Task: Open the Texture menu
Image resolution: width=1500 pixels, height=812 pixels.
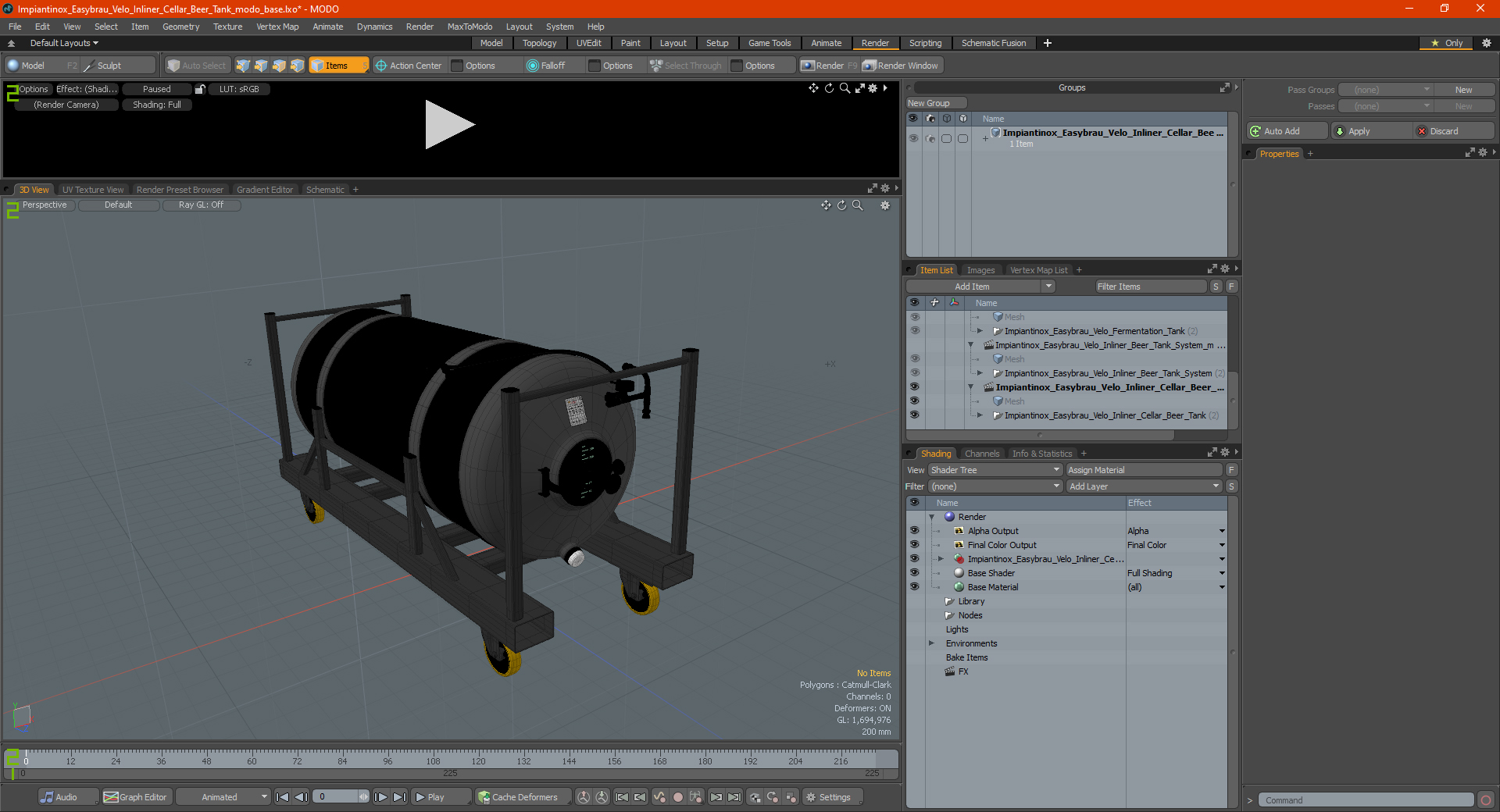Action: click(x=227, y=27)
